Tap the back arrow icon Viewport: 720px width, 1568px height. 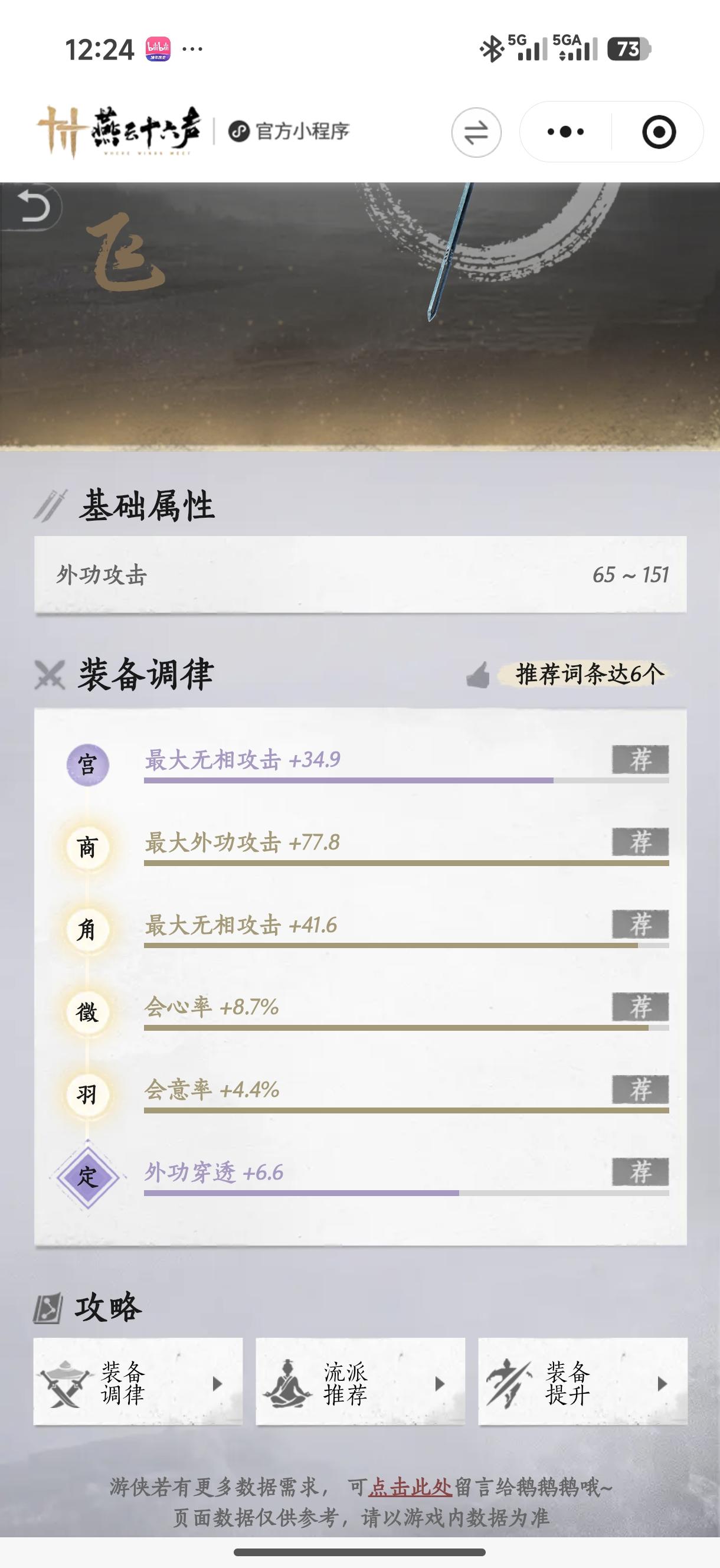[32, 208]
